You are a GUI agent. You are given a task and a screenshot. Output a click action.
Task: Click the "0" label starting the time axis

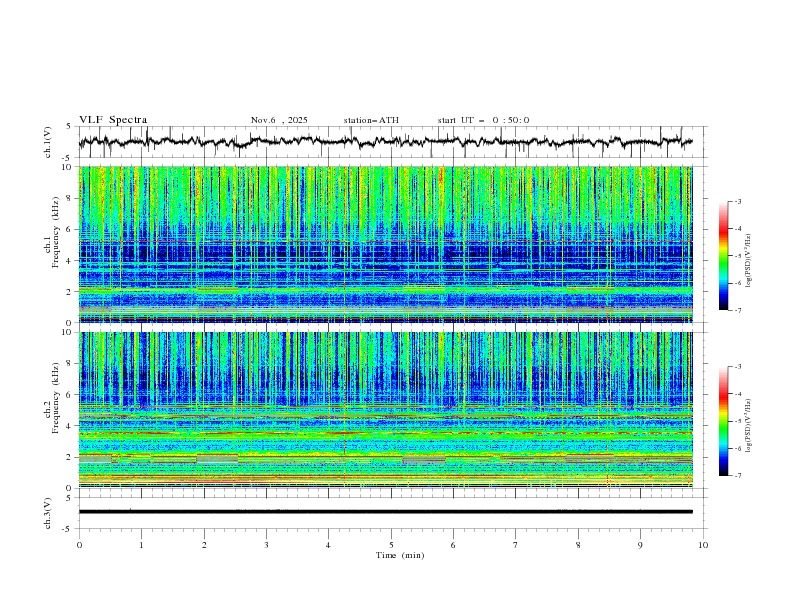point(79,545)
